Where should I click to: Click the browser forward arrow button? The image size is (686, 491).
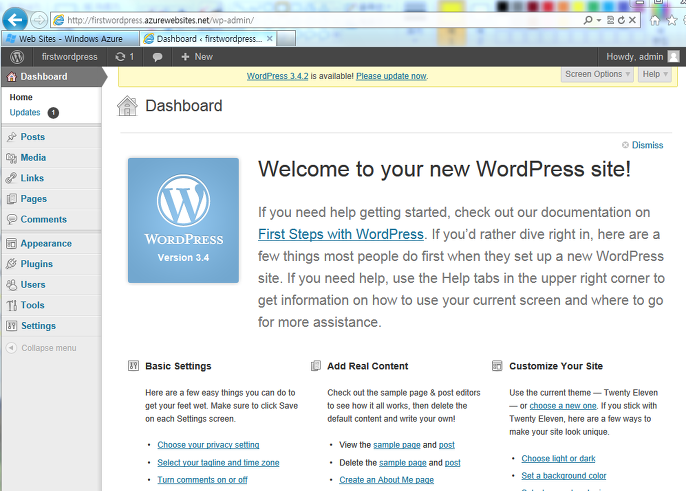(x=39, y=20)
